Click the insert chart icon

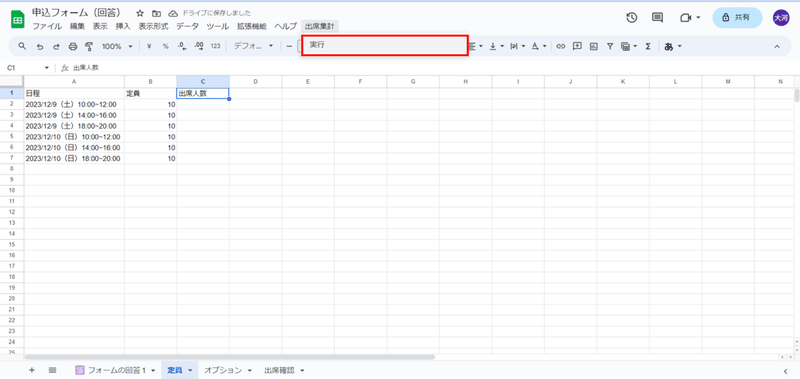click(x=593, y=46)
